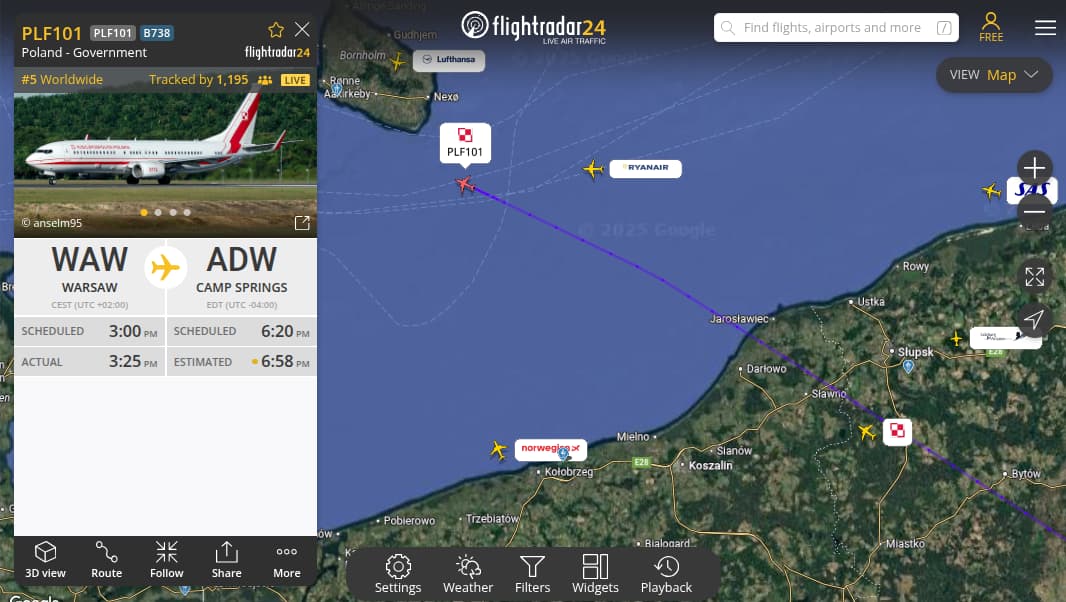The width and height of the screenshot is (1066, 602).
Task: Open the Weather layers
Action: (468, 575)
